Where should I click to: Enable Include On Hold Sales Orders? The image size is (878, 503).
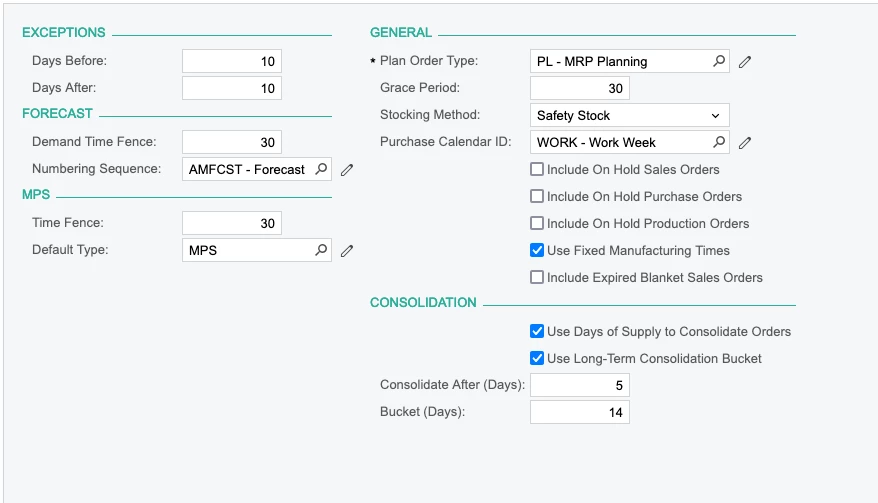pyautogui.click(x=537, y=170)
